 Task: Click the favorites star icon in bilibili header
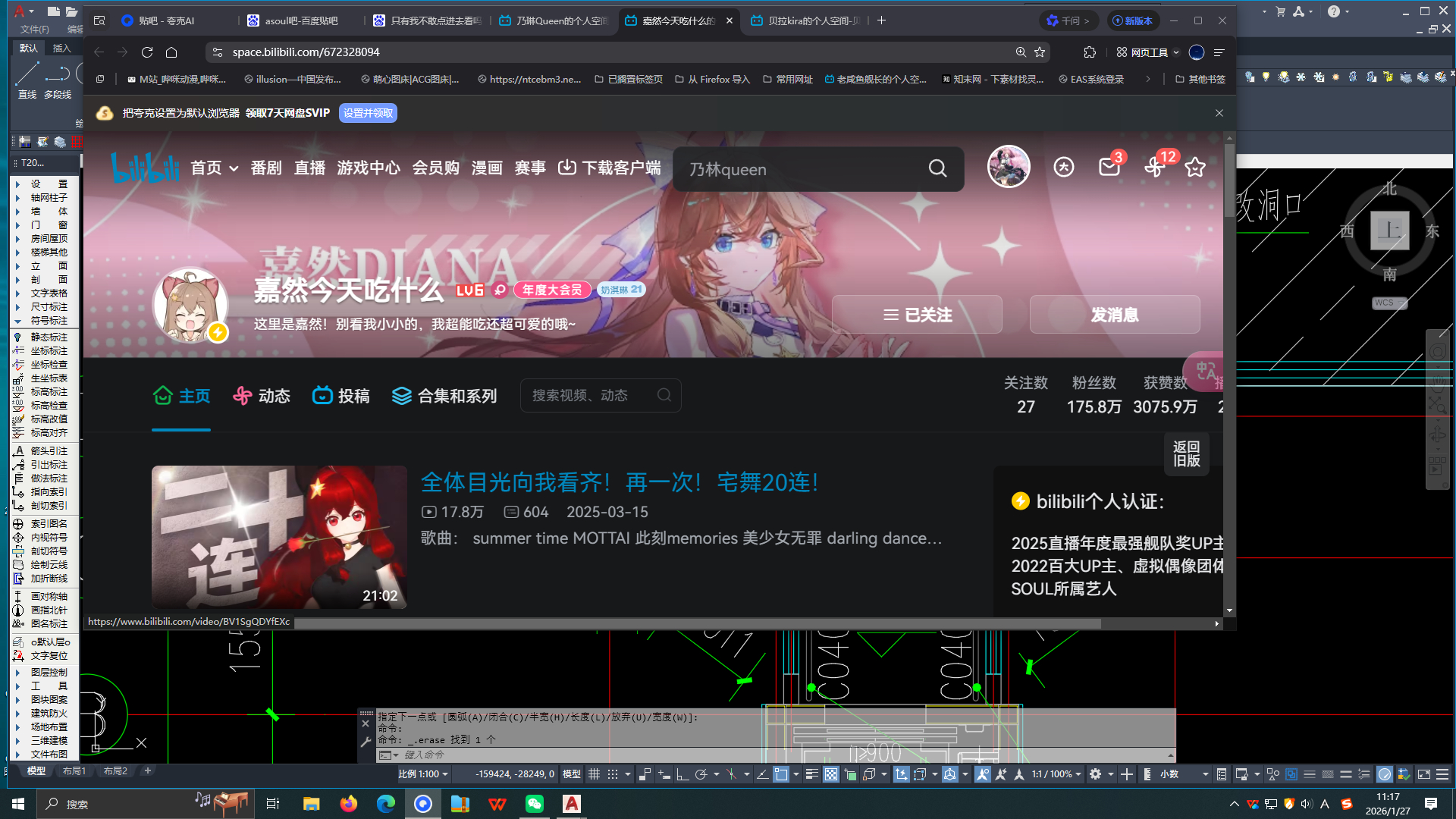(x=1195, y=168)
